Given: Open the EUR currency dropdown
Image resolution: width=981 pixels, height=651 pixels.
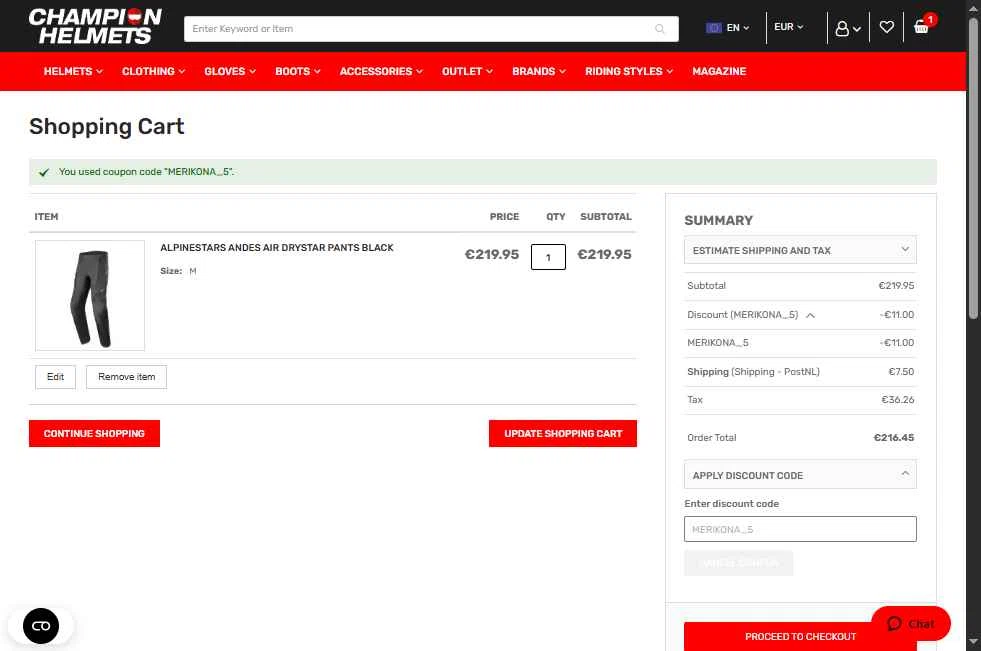Looking at the screenshot, I should pos(788,27).
